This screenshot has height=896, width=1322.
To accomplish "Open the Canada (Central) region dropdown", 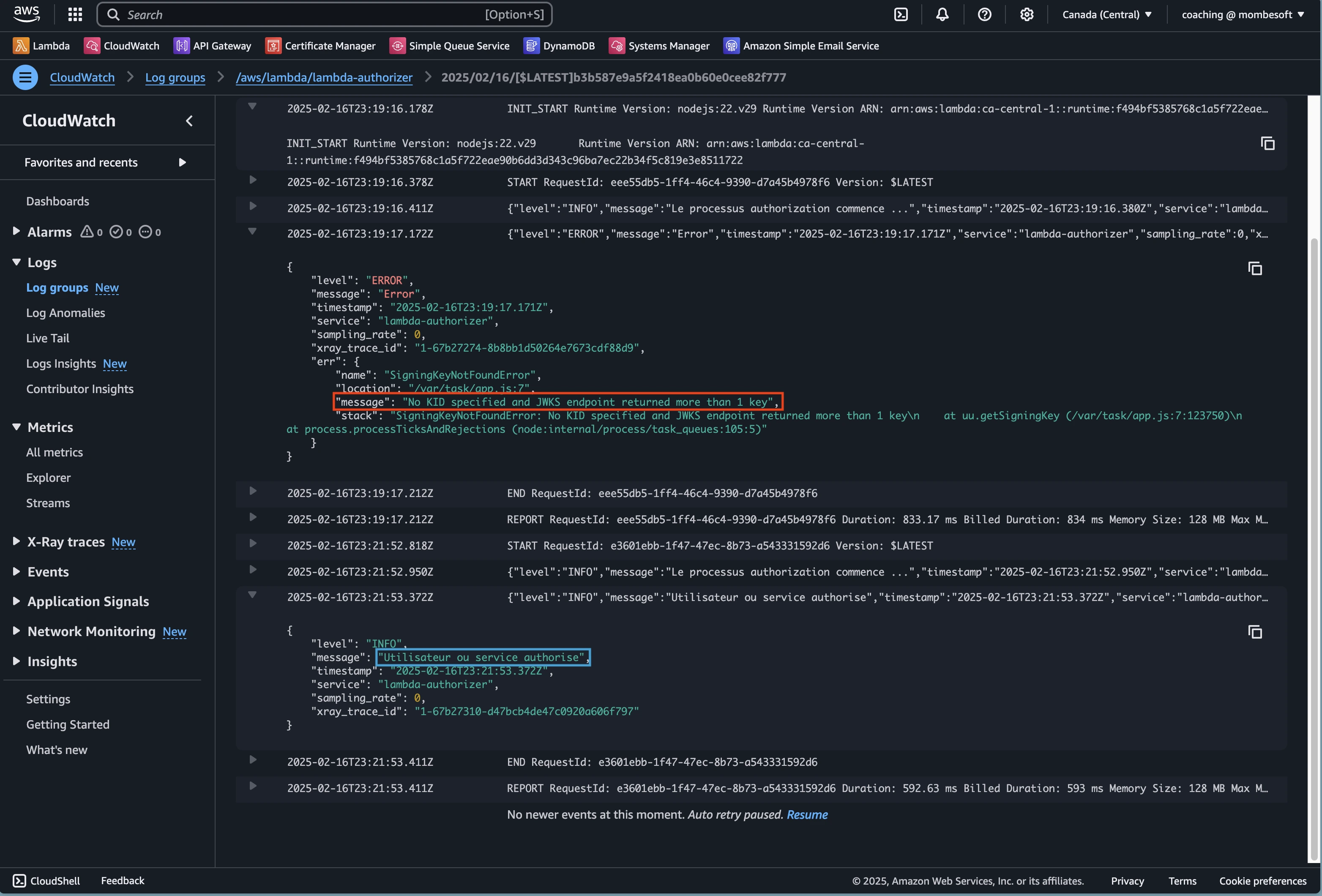I will [x=1106, y=14].
